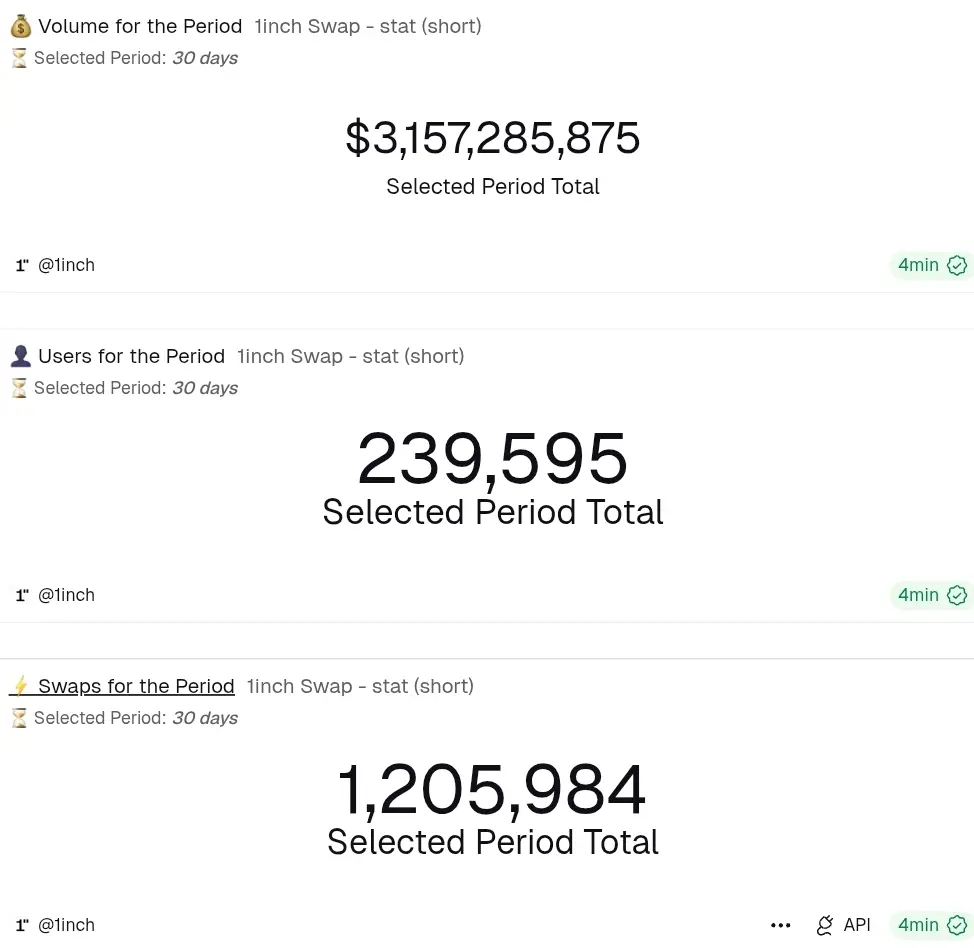Open the 1inch Swap query link in the Volume panel

[x=368, y=27]
